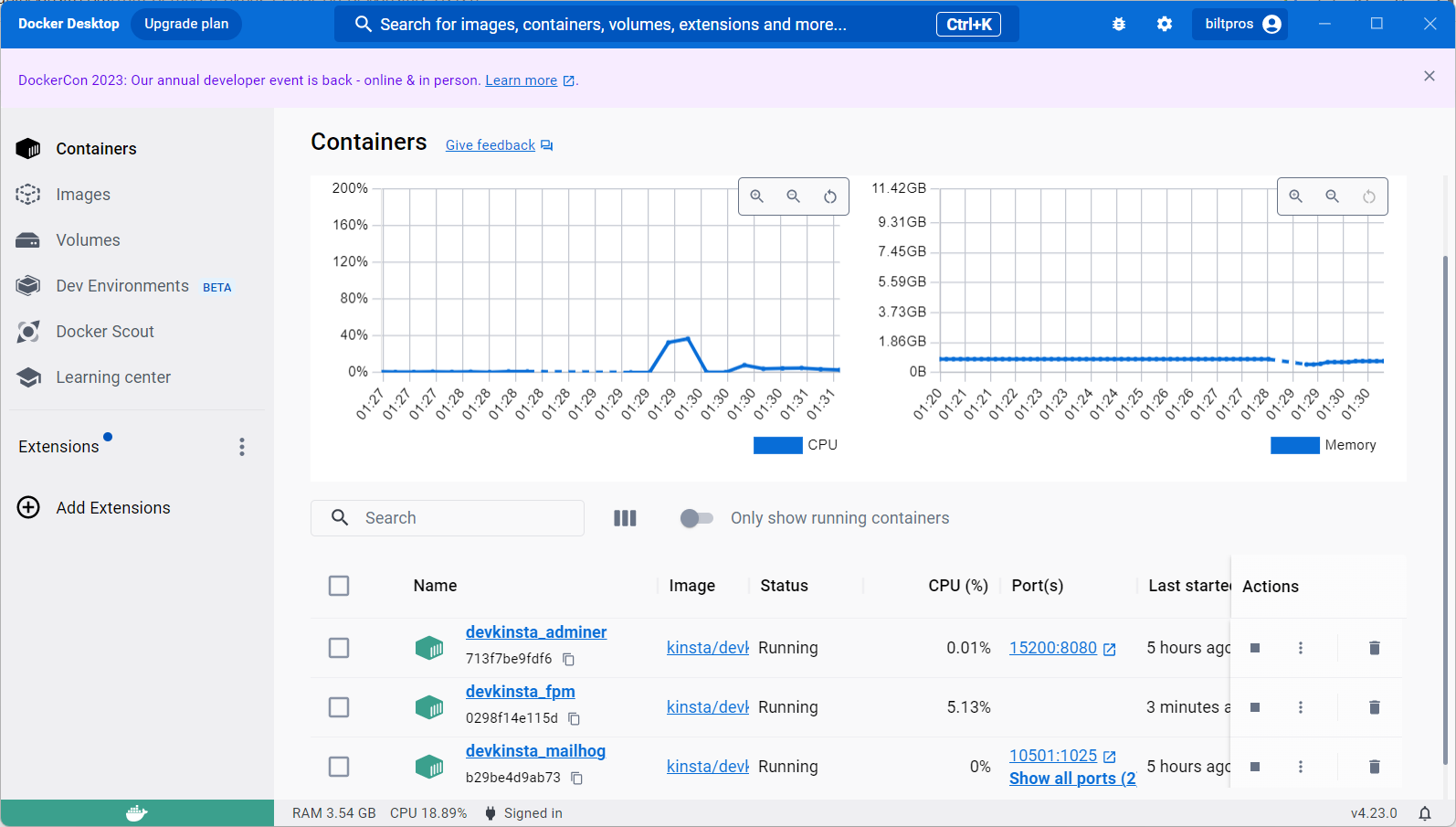Click the Docker whale icon in status bar
Screen dimensions: 1456x827
[137, 813]
